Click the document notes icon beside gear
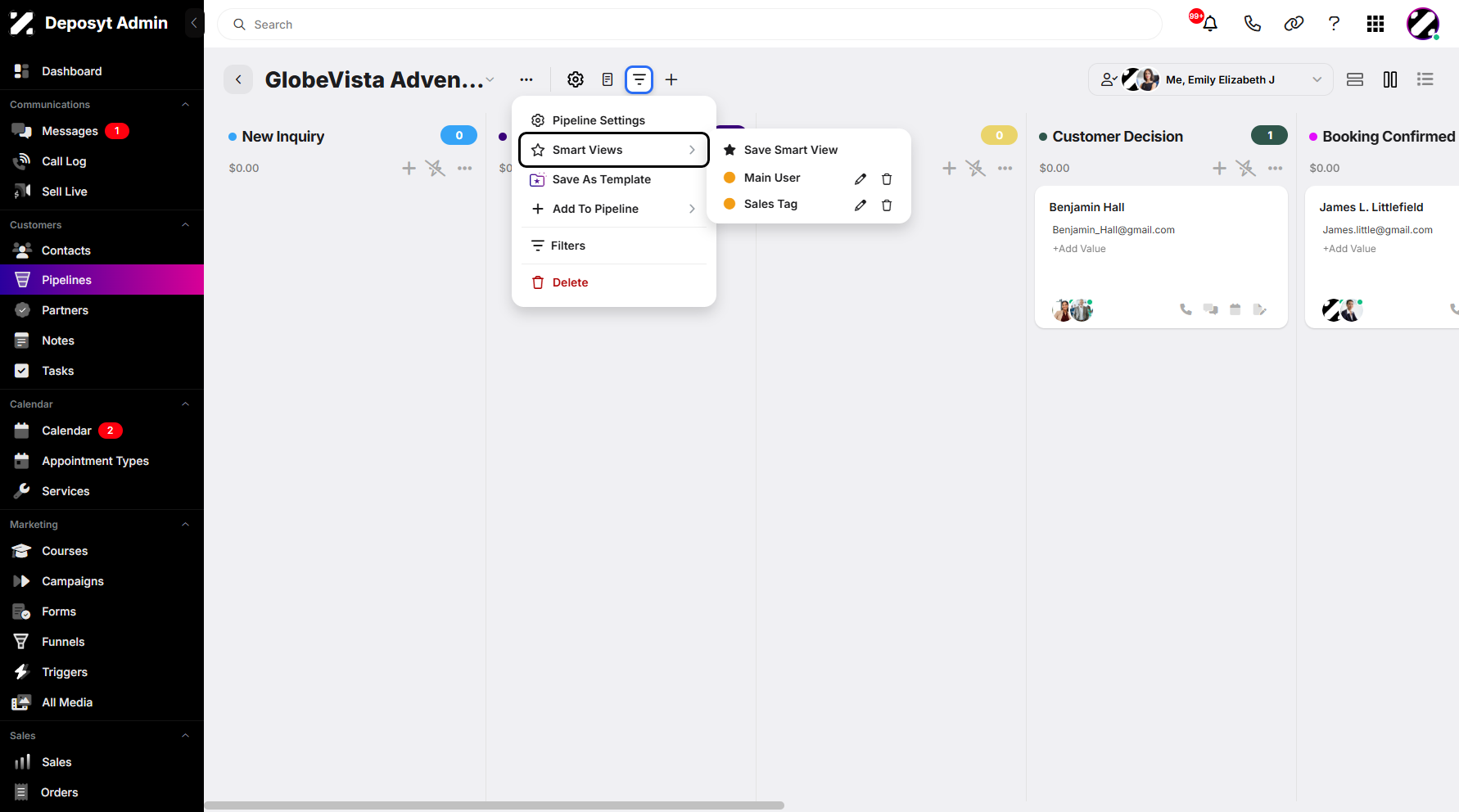Screen dimensions: 1459x812 pyautogui.click(x=608, y=79)
